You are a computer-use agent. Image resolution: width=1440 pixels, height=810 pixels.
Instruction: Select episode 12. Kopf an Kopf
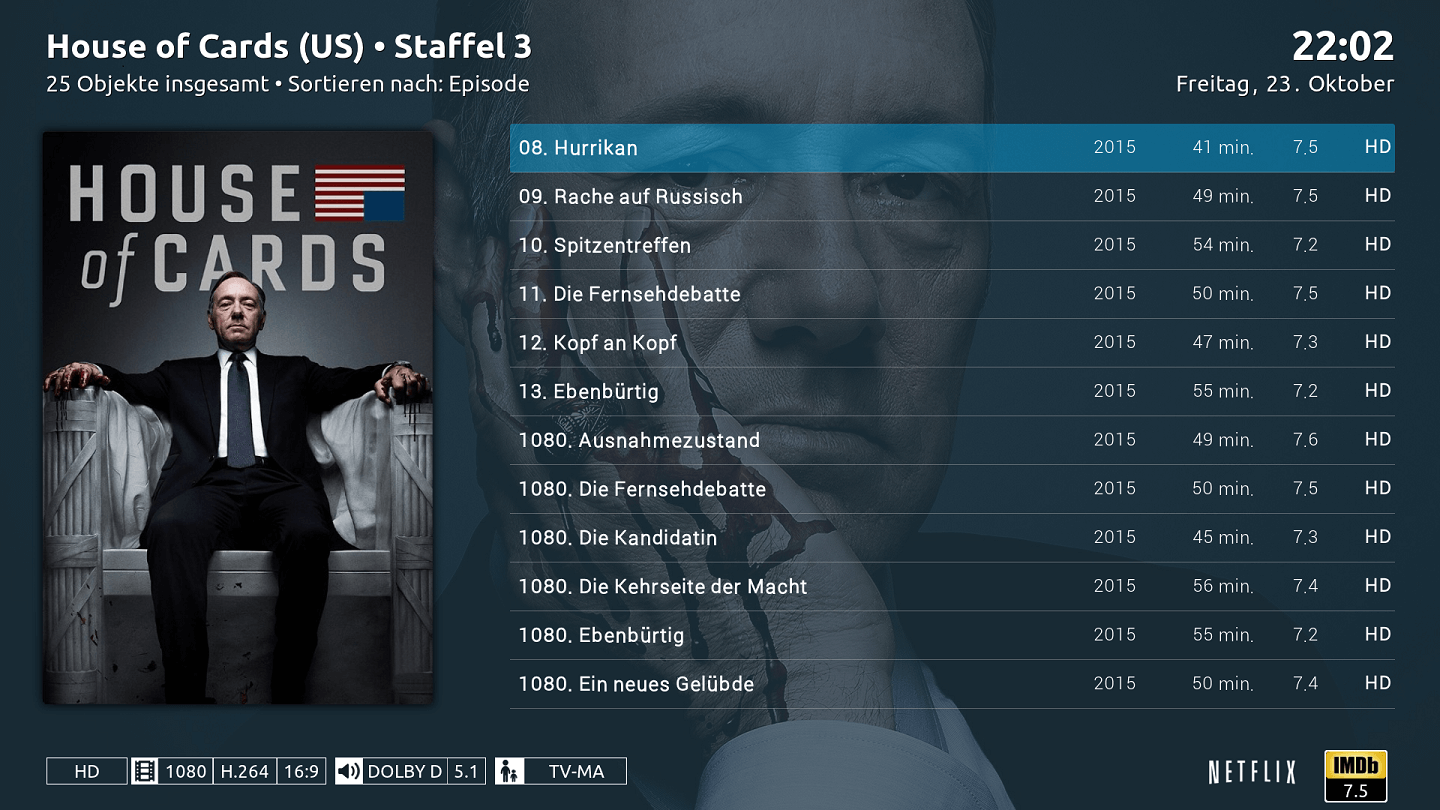[x=952, y=343]
